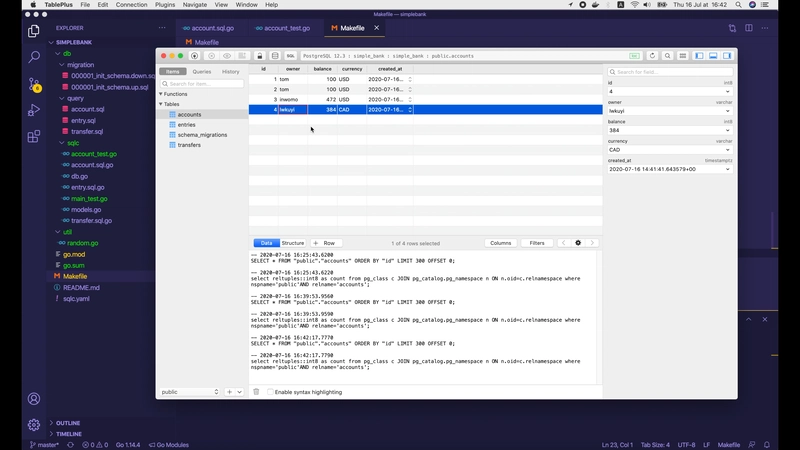This screenshot has height=450, width=800.
Task: Open macOS Spotlight search
Action: [738, 5]
